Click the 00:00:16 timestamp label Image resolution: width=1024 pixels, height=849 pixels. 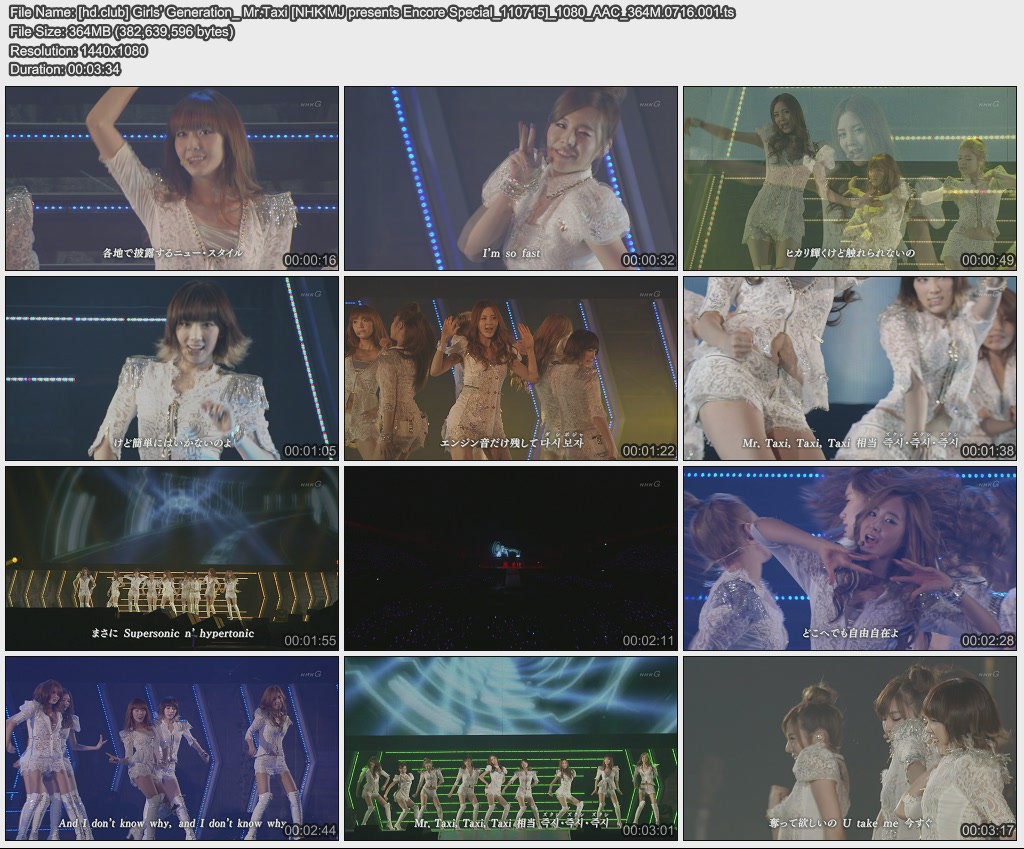point(310,261)
